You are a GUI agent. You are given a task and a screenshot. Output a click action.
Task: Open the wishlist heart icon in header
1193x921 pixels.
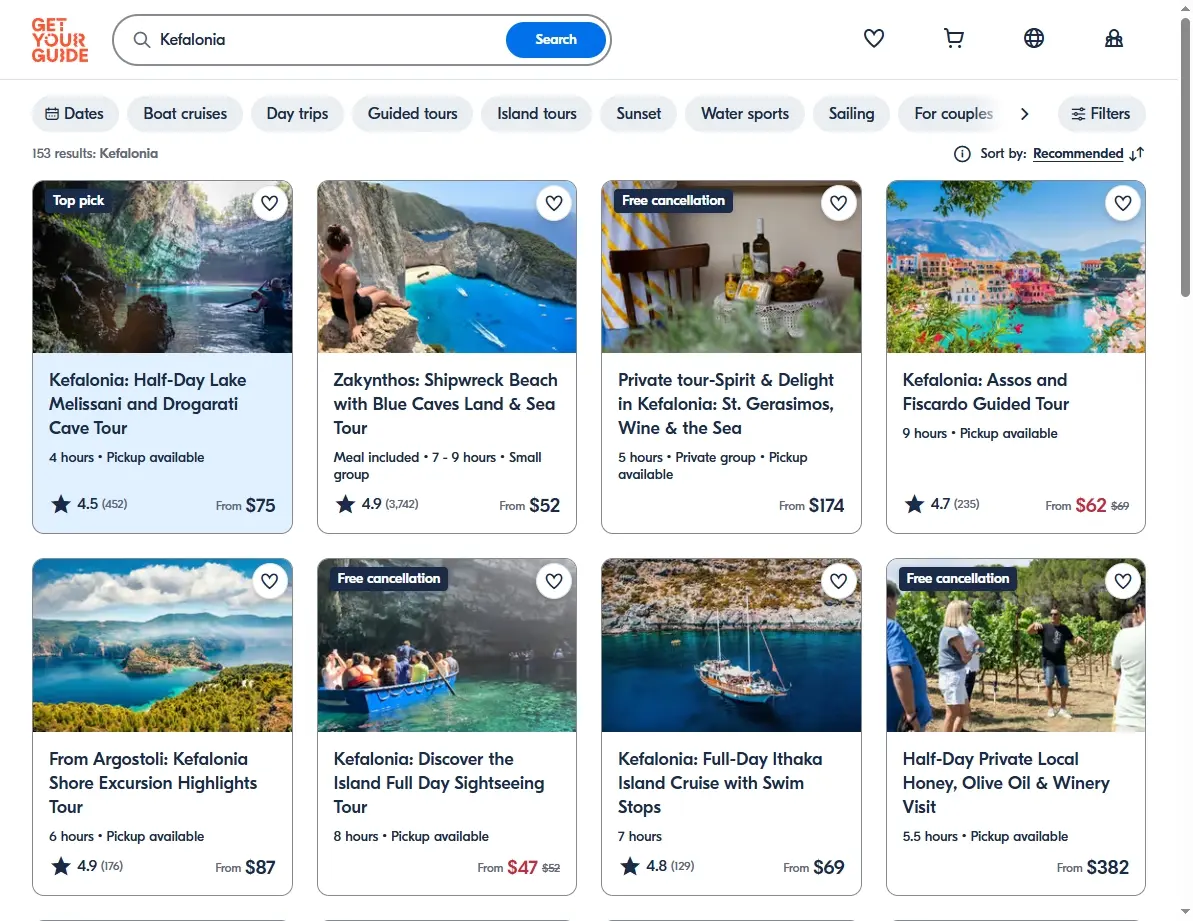point(873,38)
